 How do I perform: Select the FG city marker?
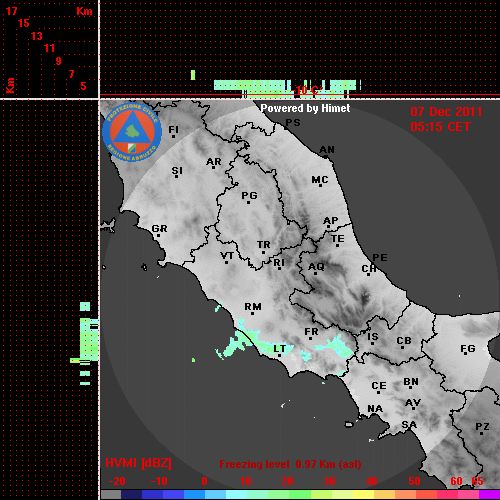(465, 354)
